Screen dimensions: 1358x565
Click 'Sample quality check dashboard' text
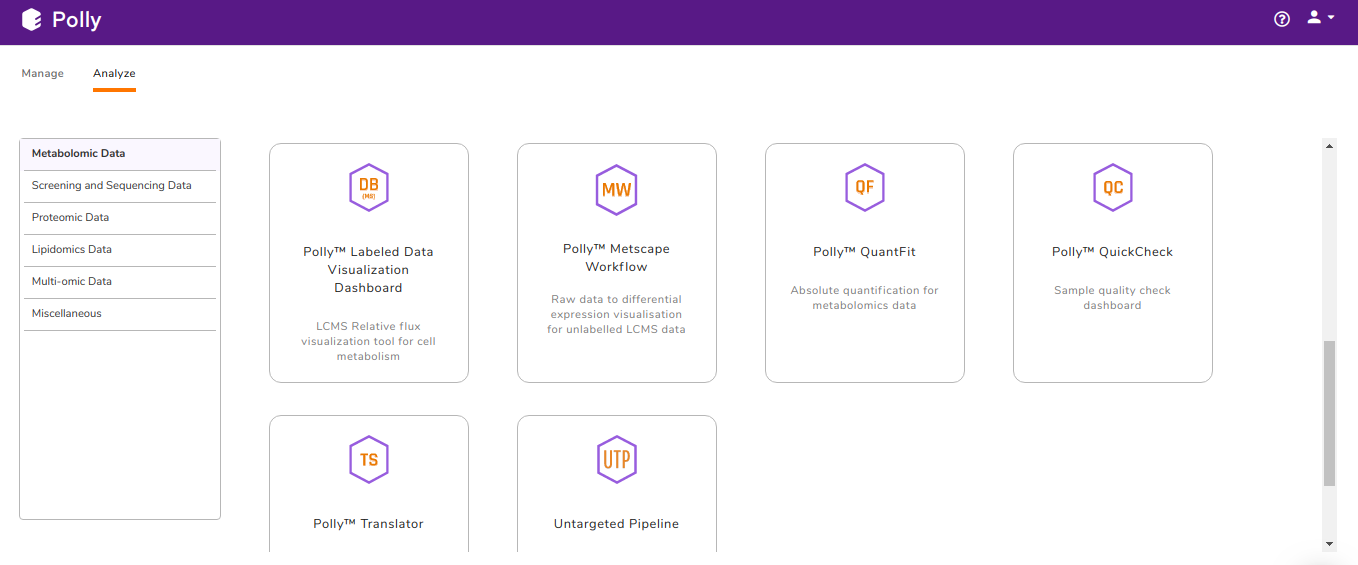tap(1113, 298)
